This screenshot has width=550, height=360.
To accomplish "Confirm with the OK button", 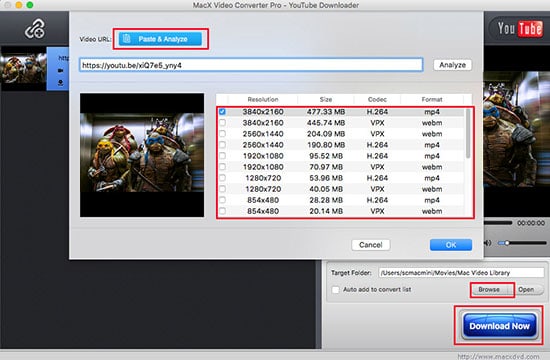I will click(451, 245).
